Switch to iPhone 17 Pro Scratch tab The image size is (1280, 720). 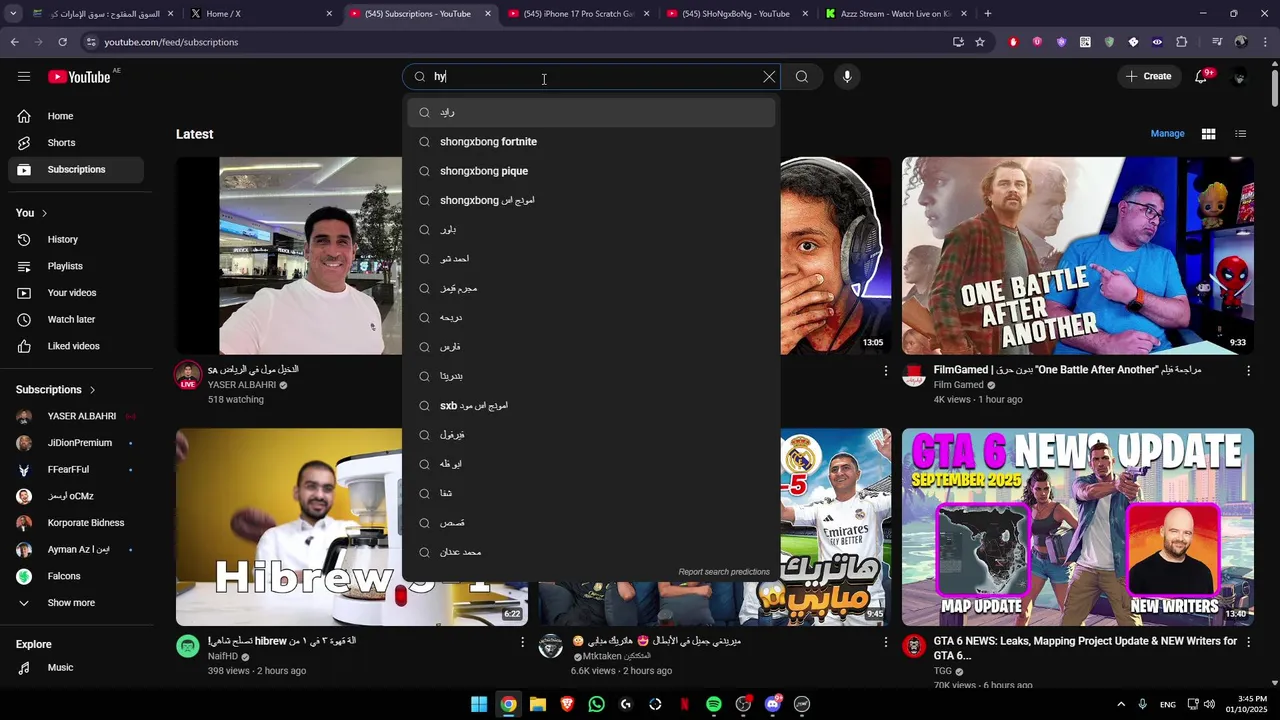point(579,14)
